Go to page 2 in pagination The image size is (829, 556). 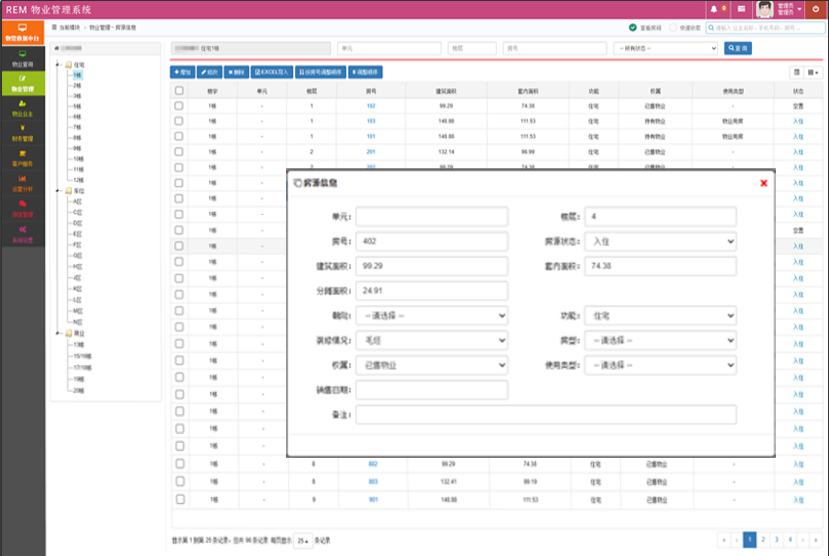tap(763, 540)
